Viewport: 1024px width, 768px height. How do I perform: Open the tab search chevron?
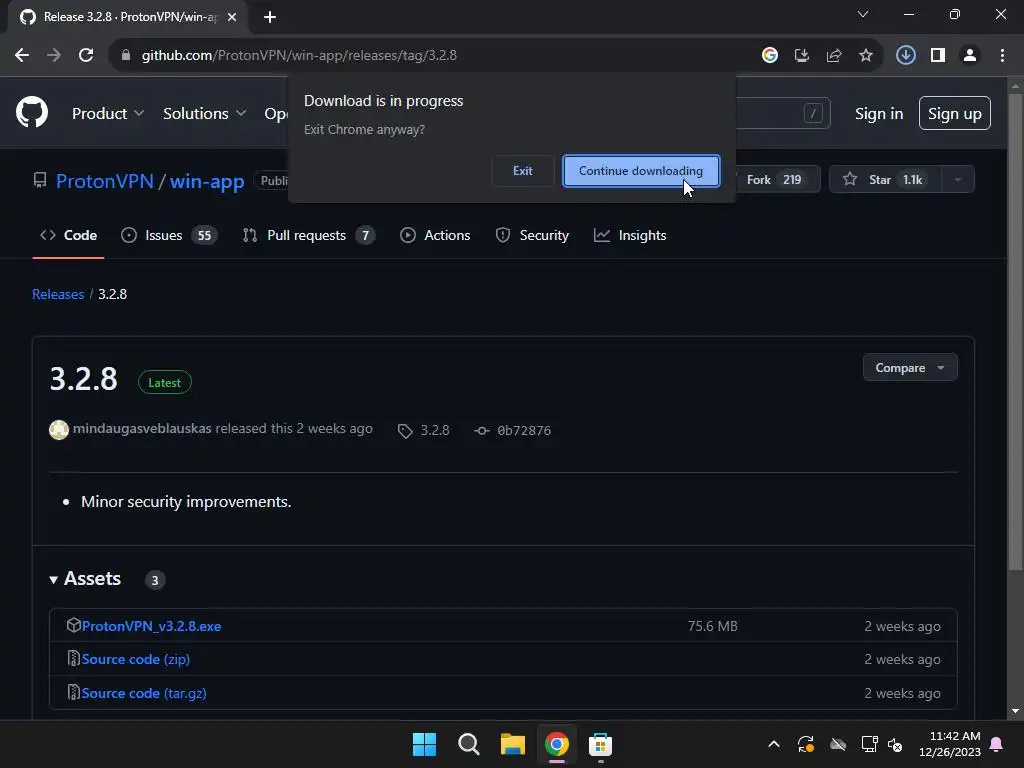point(863,14)
